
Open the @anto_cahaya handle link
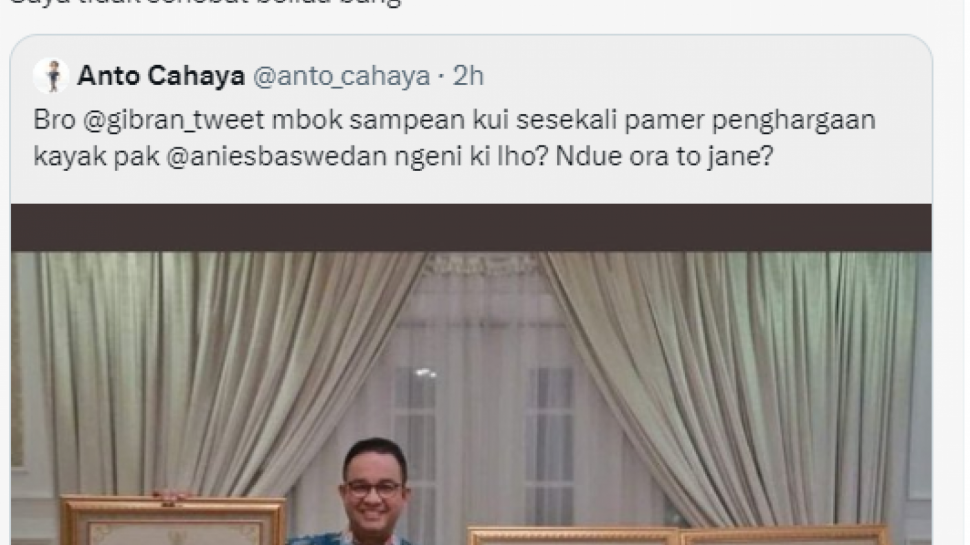point(341,76)
